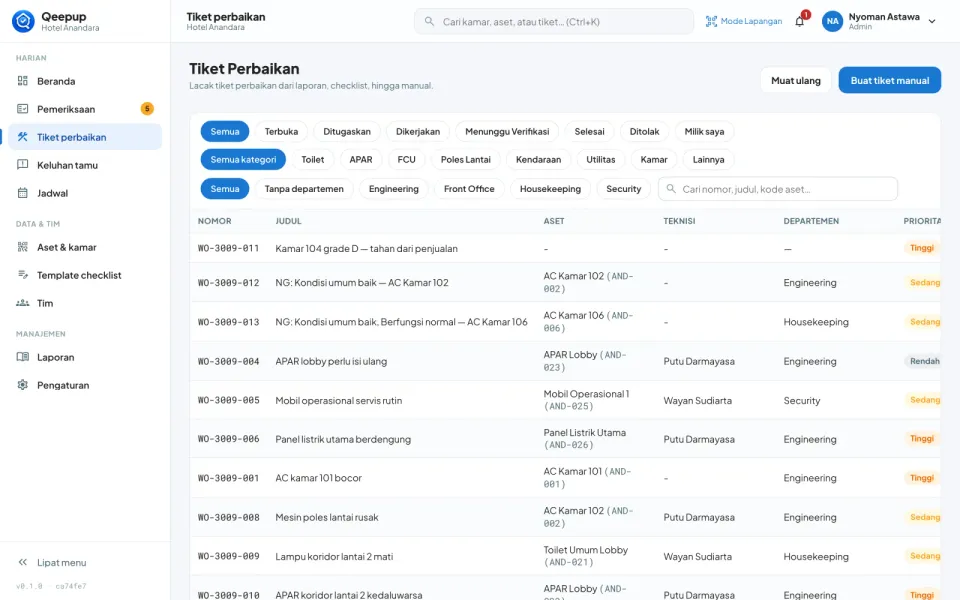This screenshot has height=600, width=960.
Task: Open Keluhan tamu menu item
Action: (x=85, y=165)
